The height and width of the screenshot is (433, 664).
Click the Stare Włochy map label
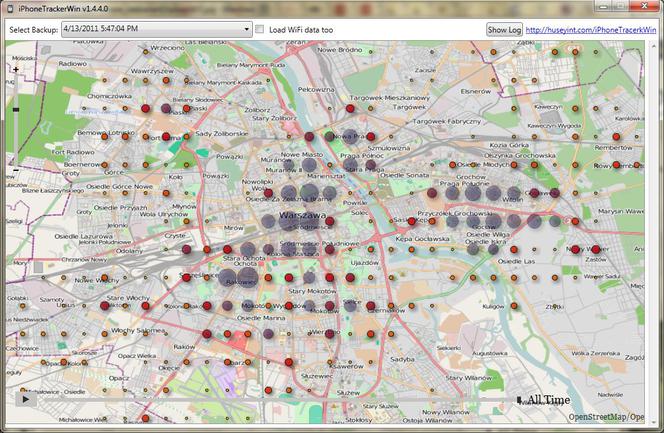pyautogui.click(x=128, y=298)
